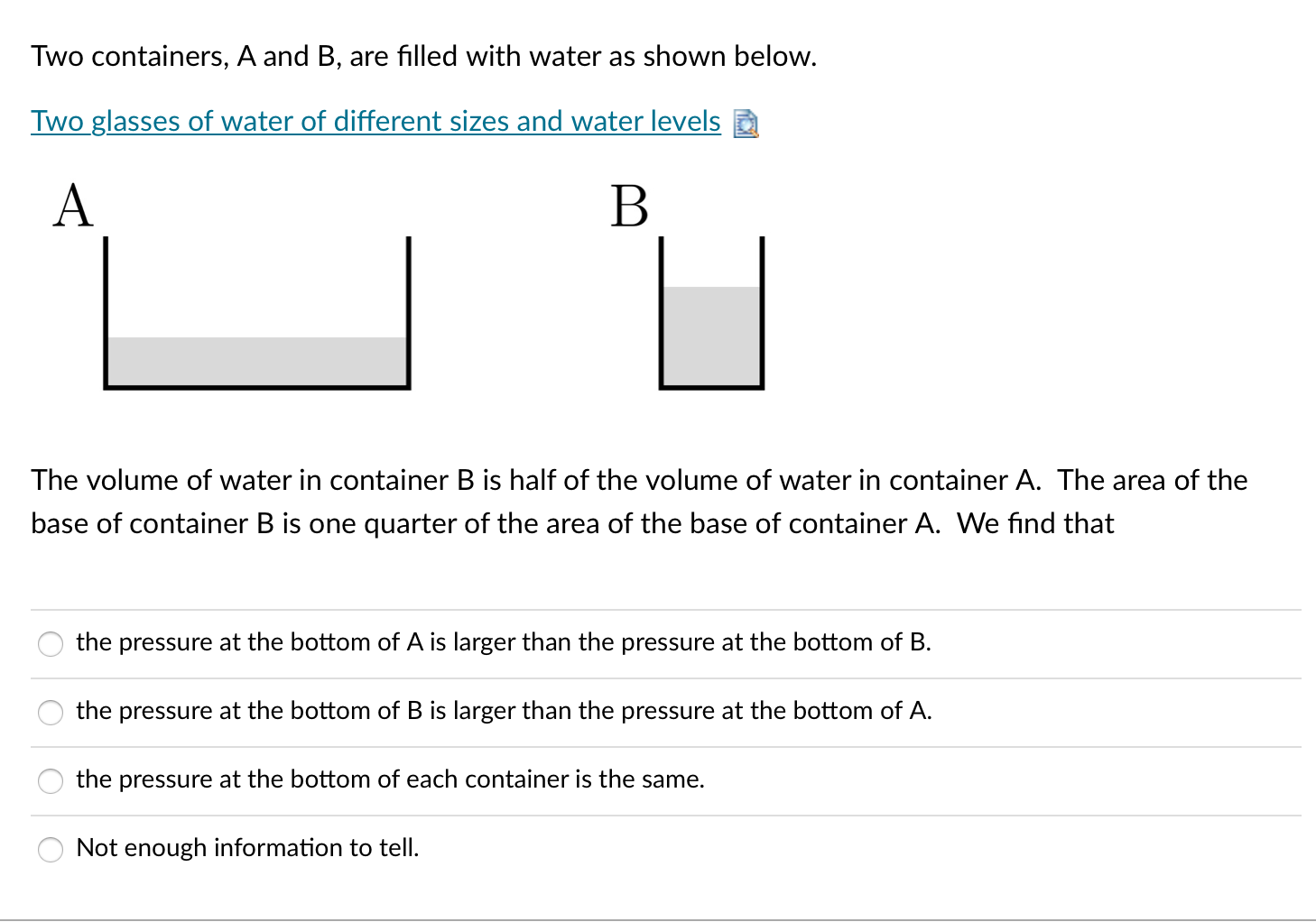Click the icon immediately right of the water-glasses link
This screenshot has width=1316, height=922.
click(x=746, y=124)
